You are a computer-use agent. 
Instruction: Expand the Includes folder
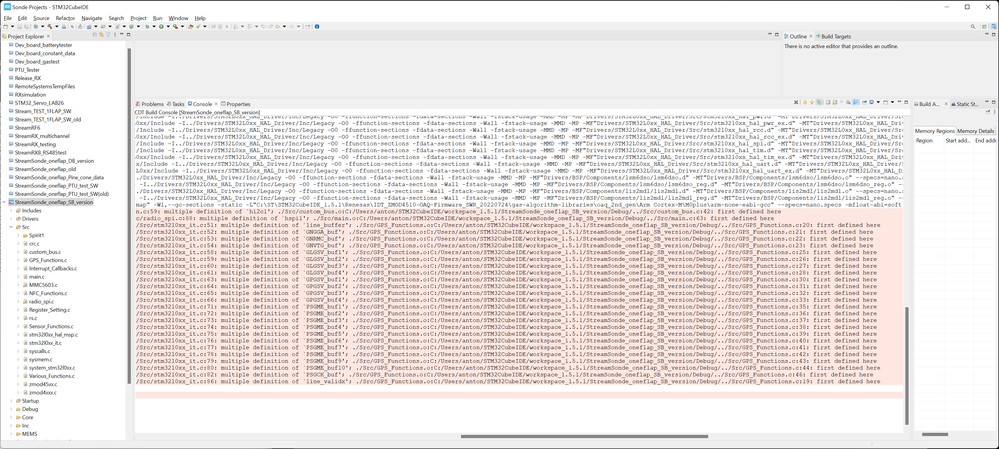coord(11,210)
